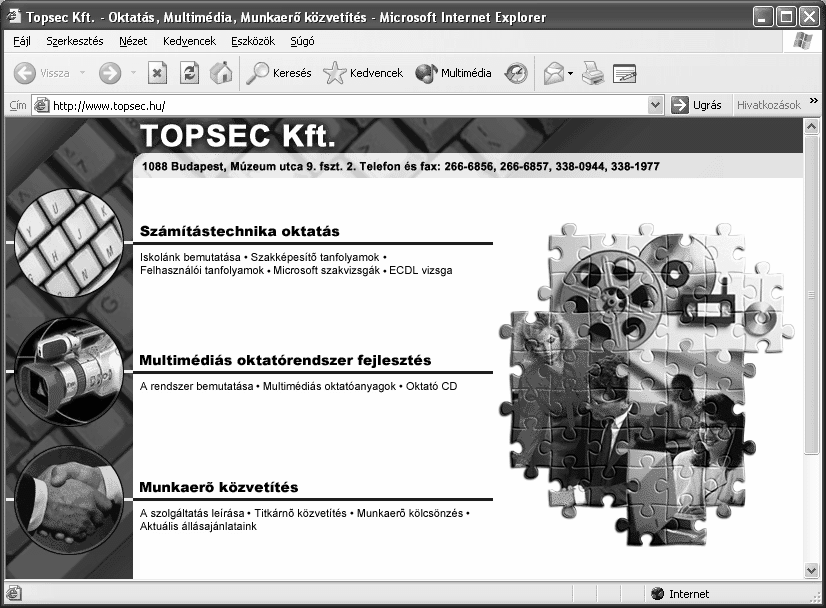The image size is (826, 608).
Task: Open the Forward button history dropdown arrow
Action: click(133, 73)
